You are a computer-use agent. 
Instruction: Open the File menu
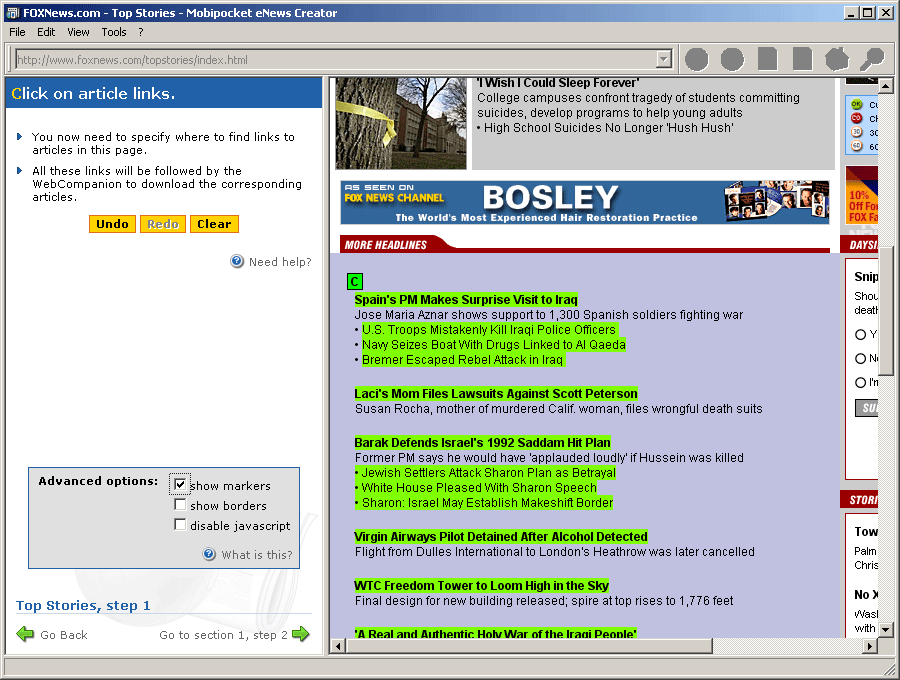[17, 32]
